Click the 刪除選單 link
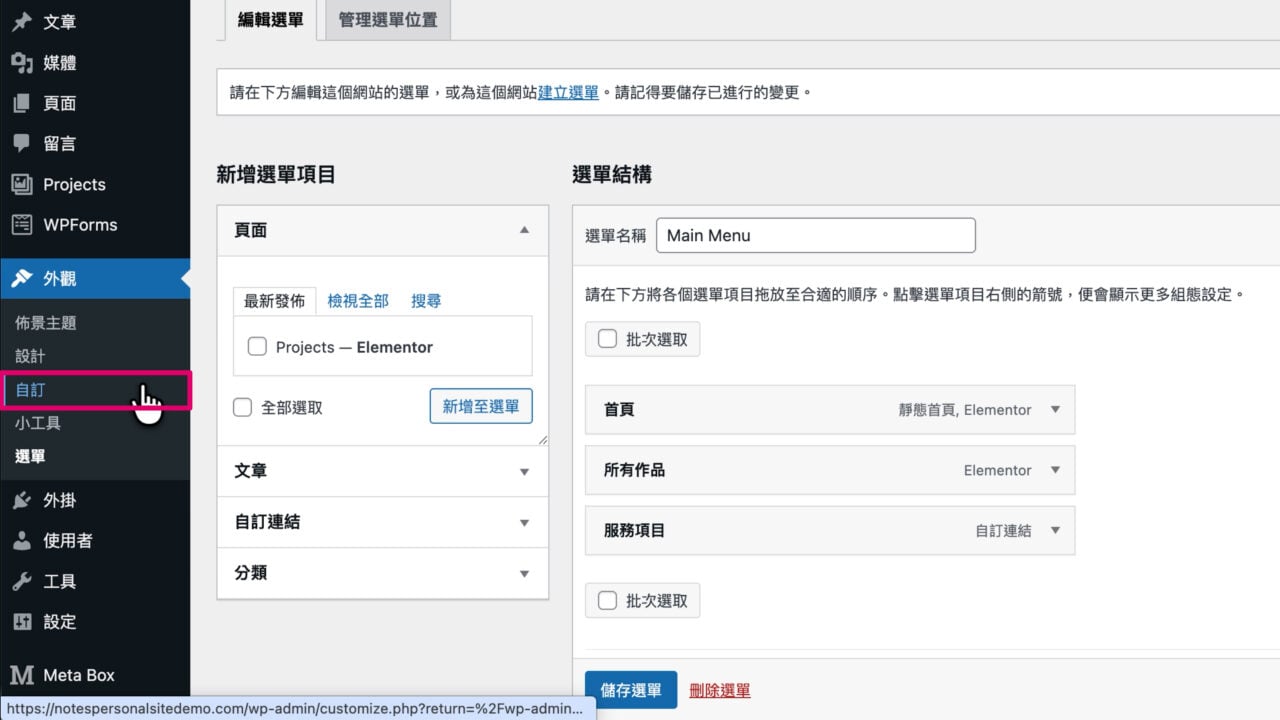This screenshot has width=1280, height=720. (720, 690)
